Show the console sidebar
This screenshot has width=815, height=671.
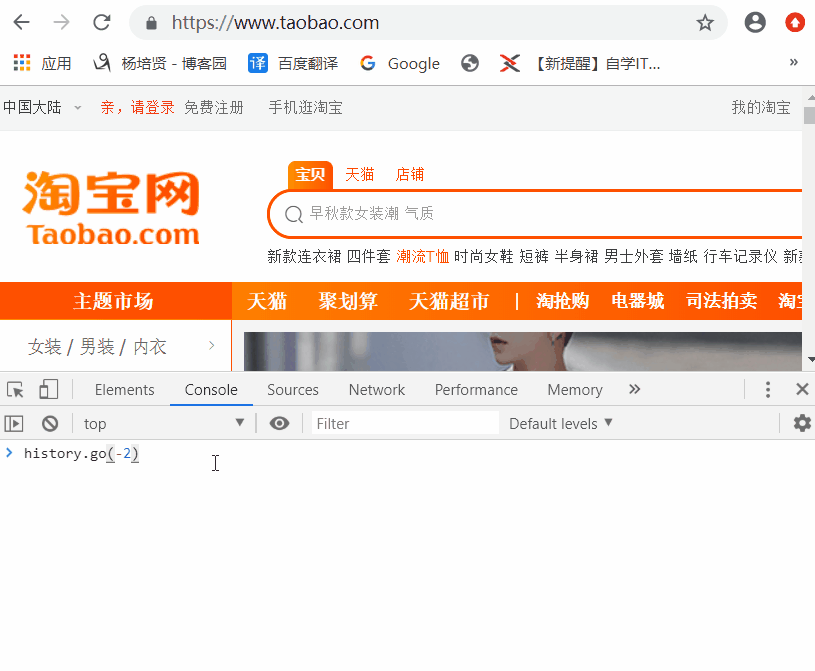coord(14,424)
